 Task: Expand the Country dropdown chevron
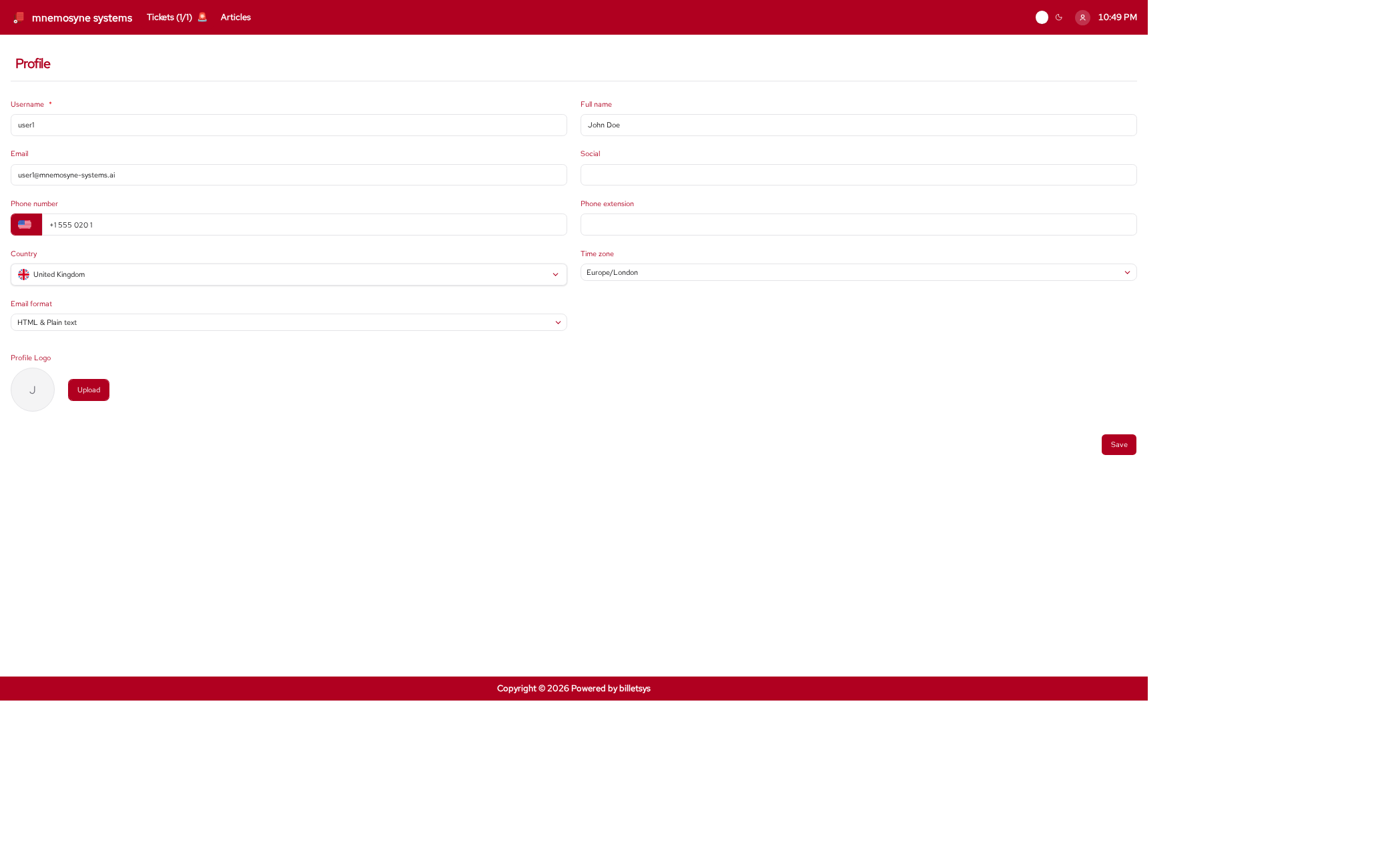[555, 275]
